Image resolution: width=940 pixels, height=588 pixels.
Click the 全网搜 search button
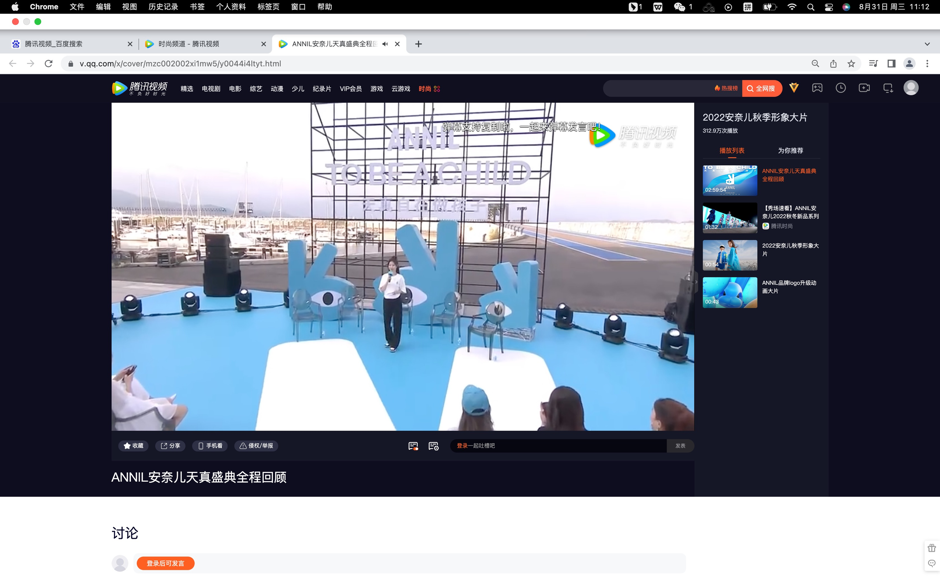coord(762,88)
